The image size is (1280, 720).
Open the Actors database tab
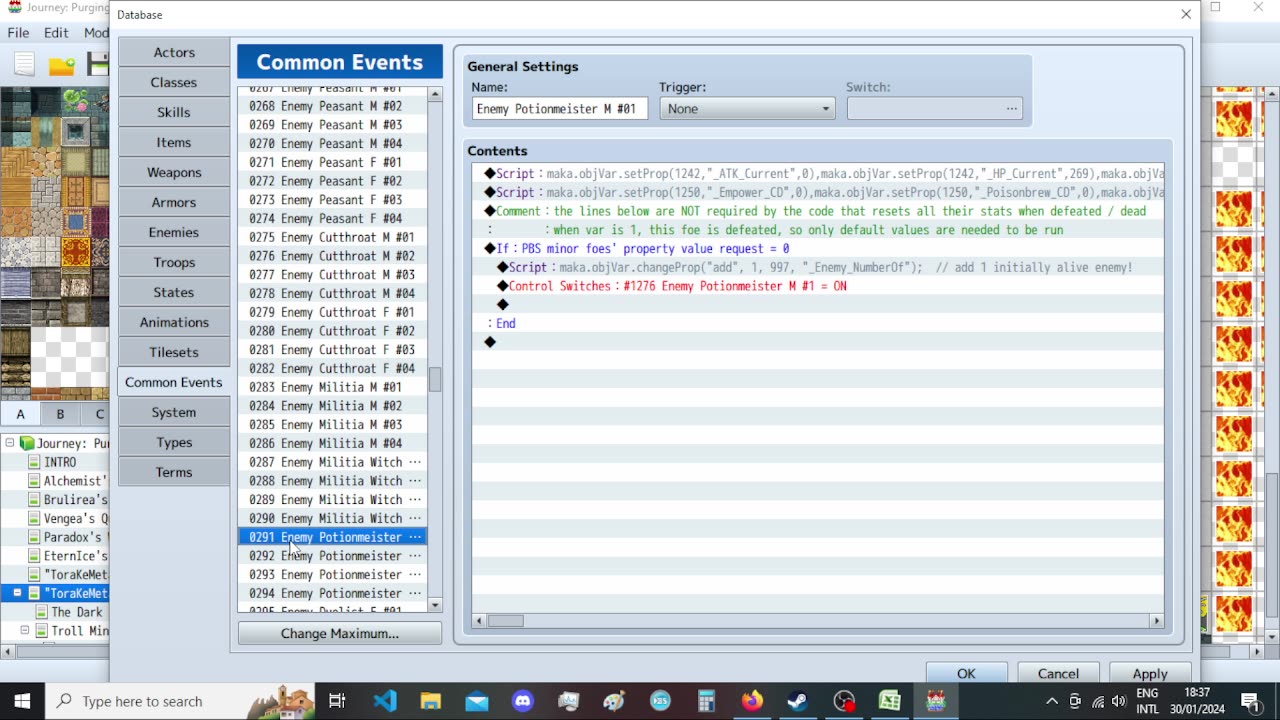tap(174, 52)
